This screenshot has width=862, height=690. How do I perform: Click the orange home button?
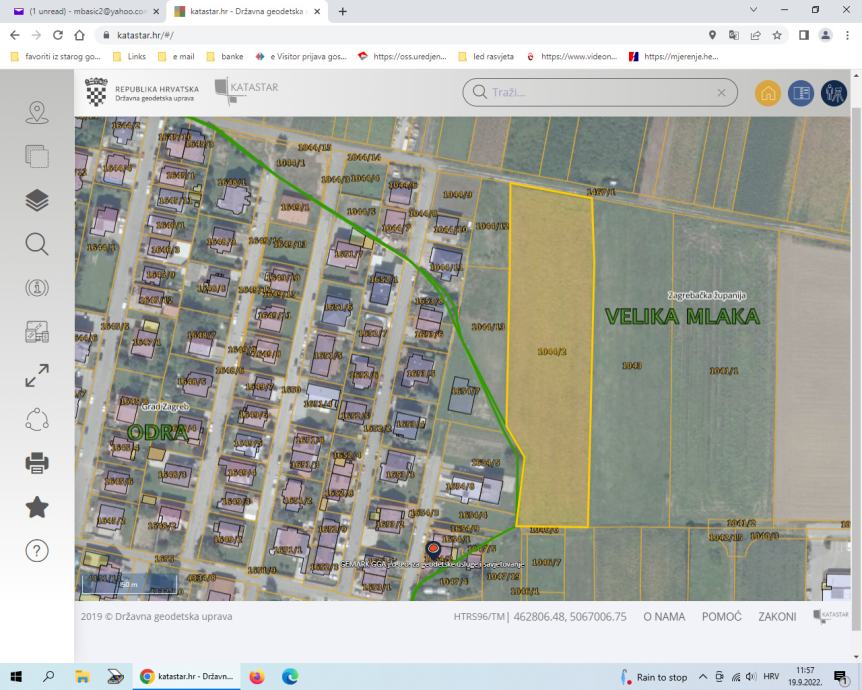[x=768, y=93]
